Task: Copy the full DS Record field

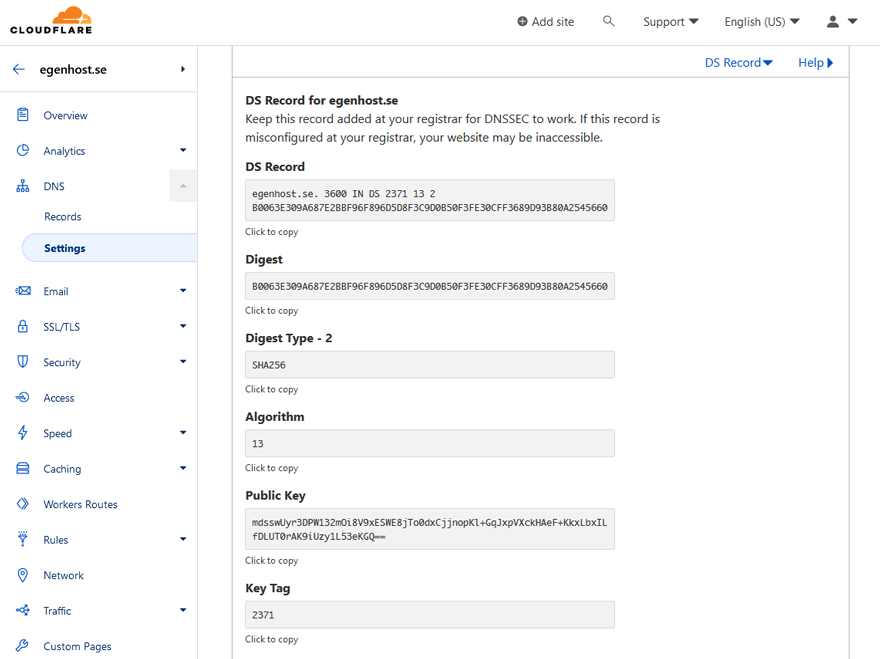Action: (430, 200)
